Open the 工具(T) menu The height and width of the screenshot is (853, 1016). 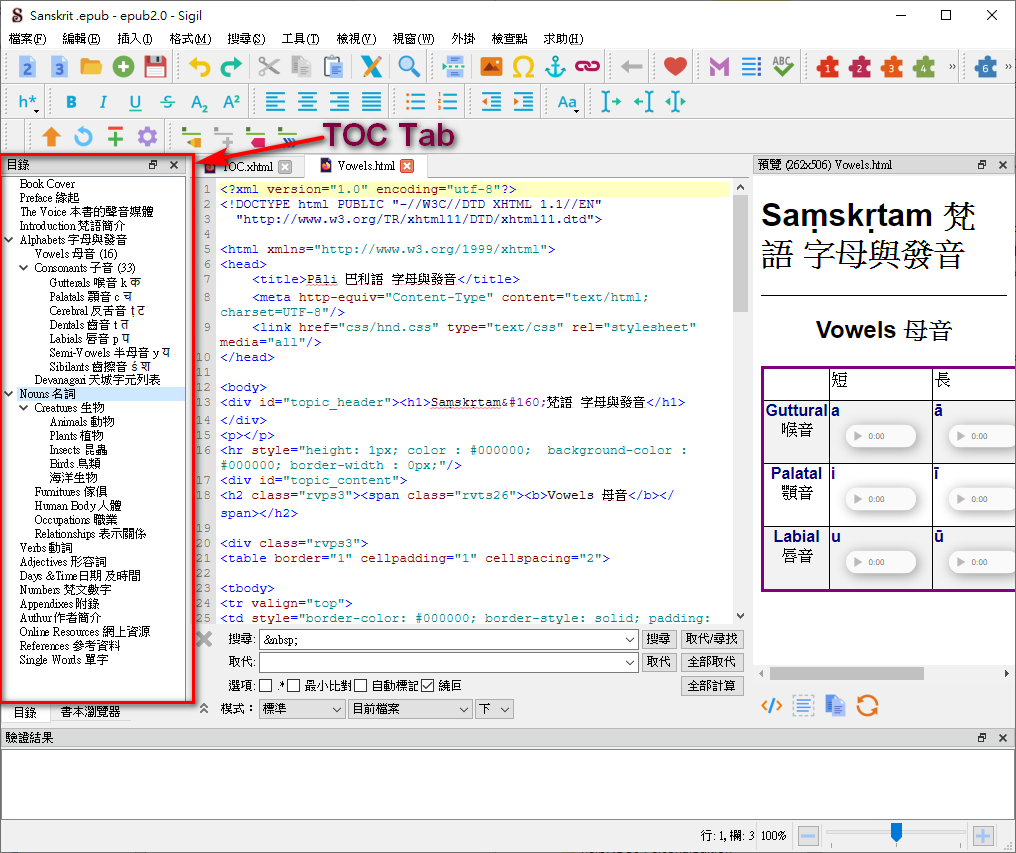(x=301, y=39)
